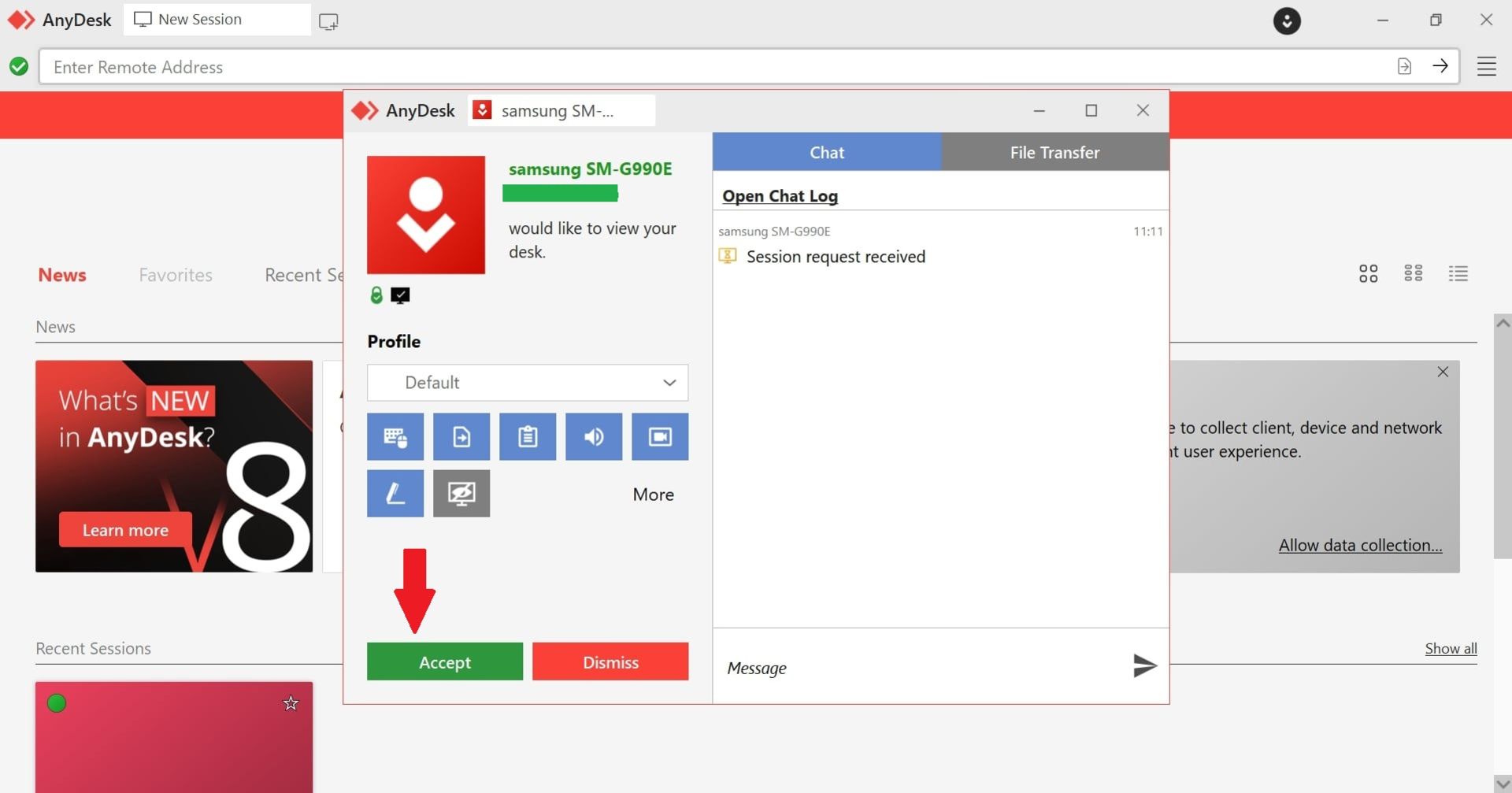Image resolution: width=1512 pixels, height=793 pixels.
Task: Close the data collection notice
Action: click(x=1443, y=372)
